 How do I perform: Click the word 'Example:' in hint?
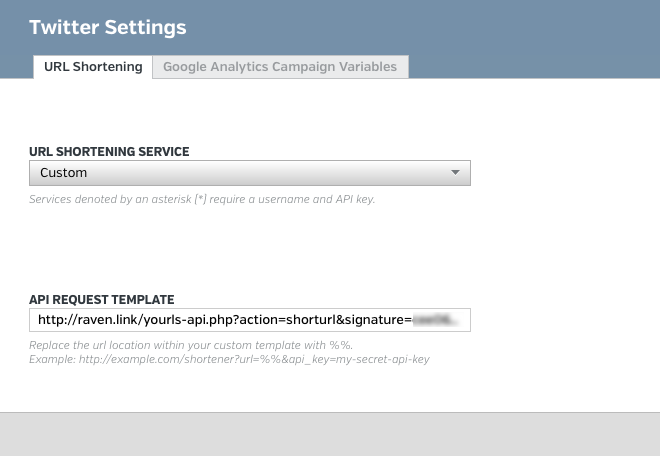point(52,360)
